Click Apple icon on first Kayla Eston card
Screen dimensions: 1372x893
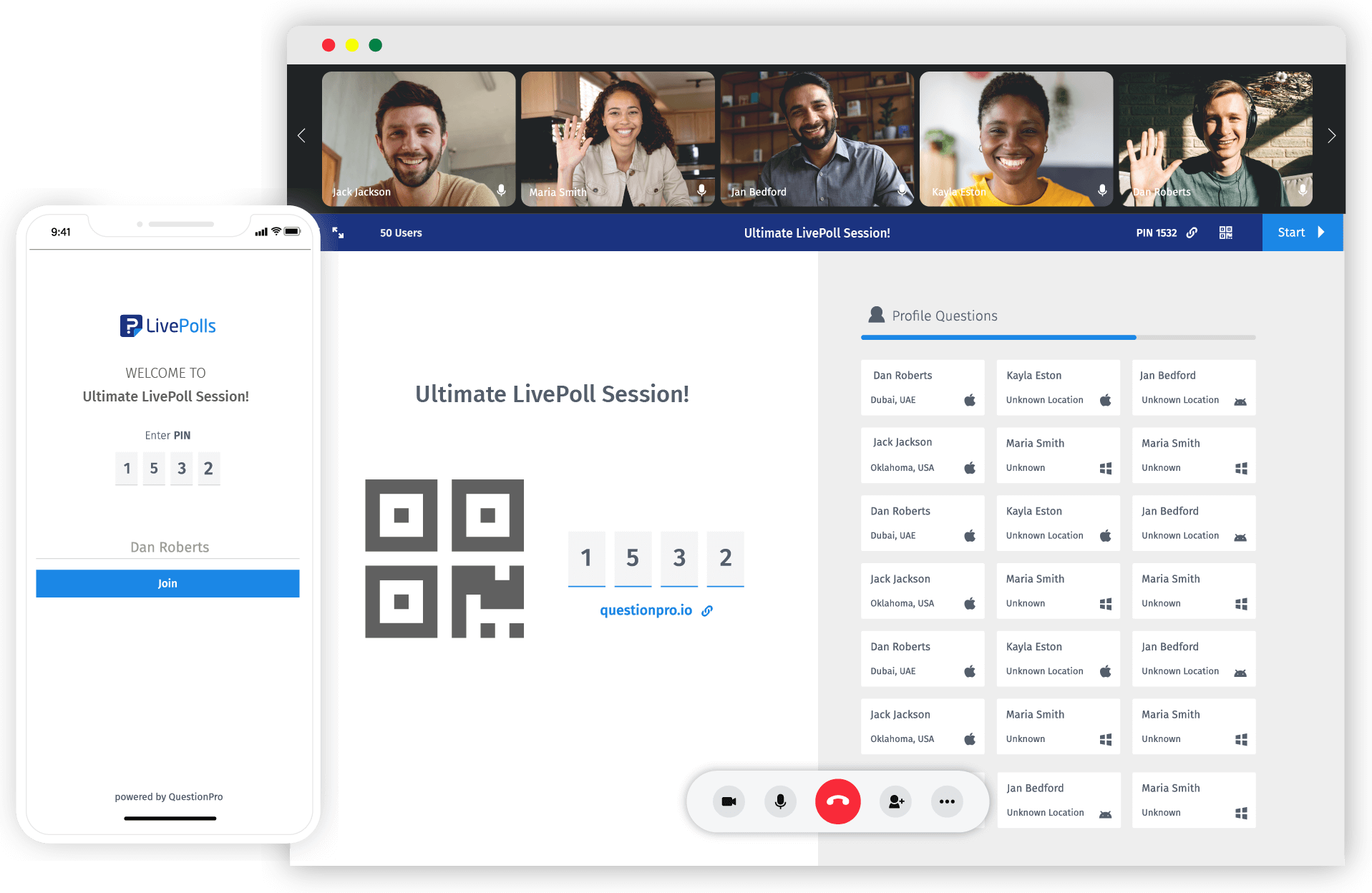1106,400
